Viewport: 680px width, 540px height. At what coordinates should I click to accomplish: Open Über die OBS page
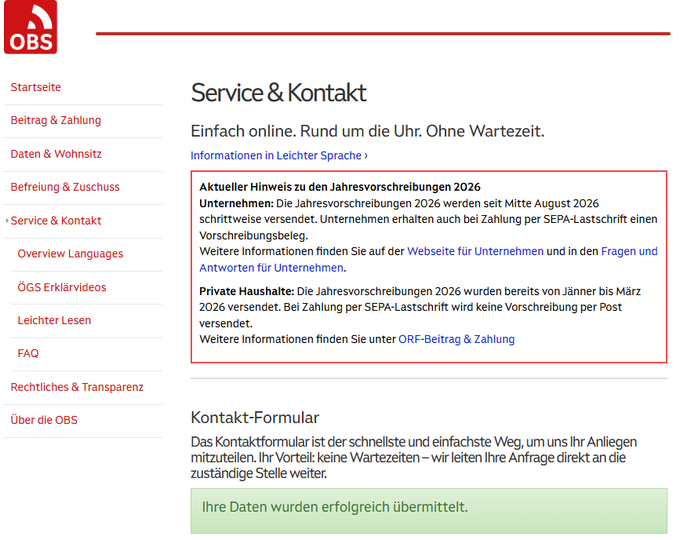point(44,420)
